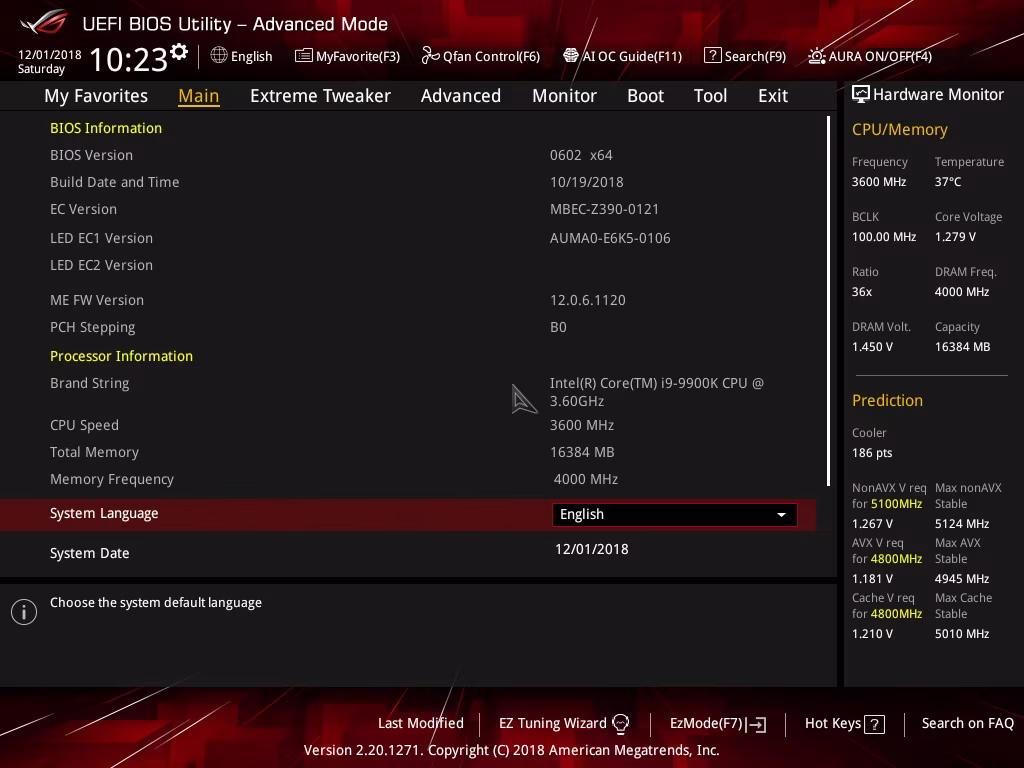
Task: Click the Processor Information heading
Action: coord(121,357)
